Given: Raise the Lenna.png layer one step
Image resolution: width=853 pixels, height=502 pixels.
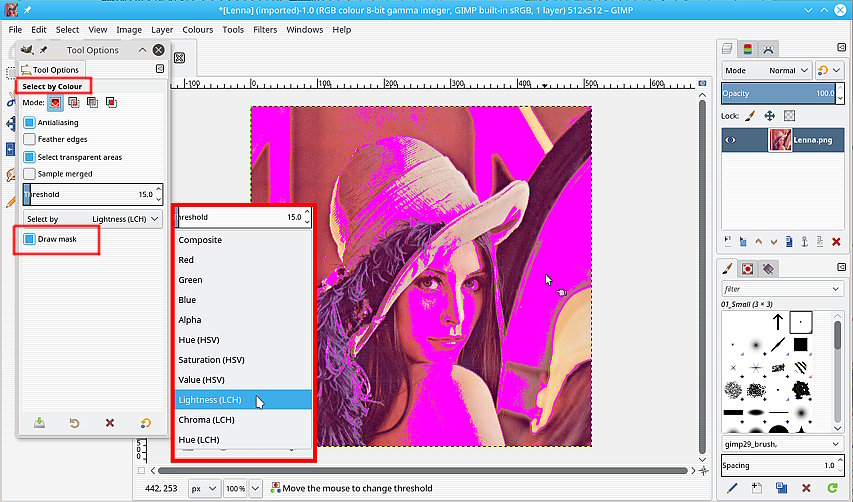Looking at the screenshot, I should coord(758,241).
